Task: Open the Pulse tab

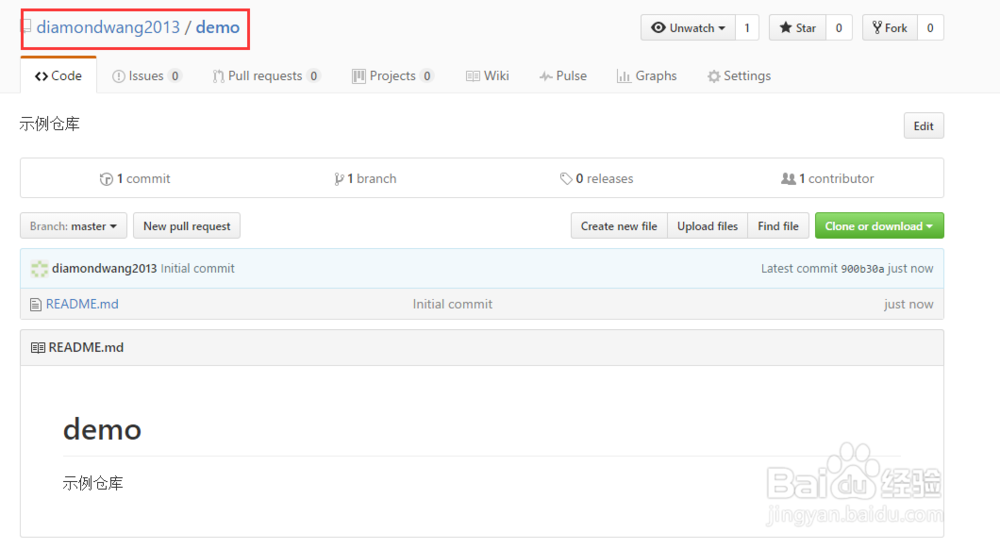Action: pyautogui.click(x=563, y=76)
